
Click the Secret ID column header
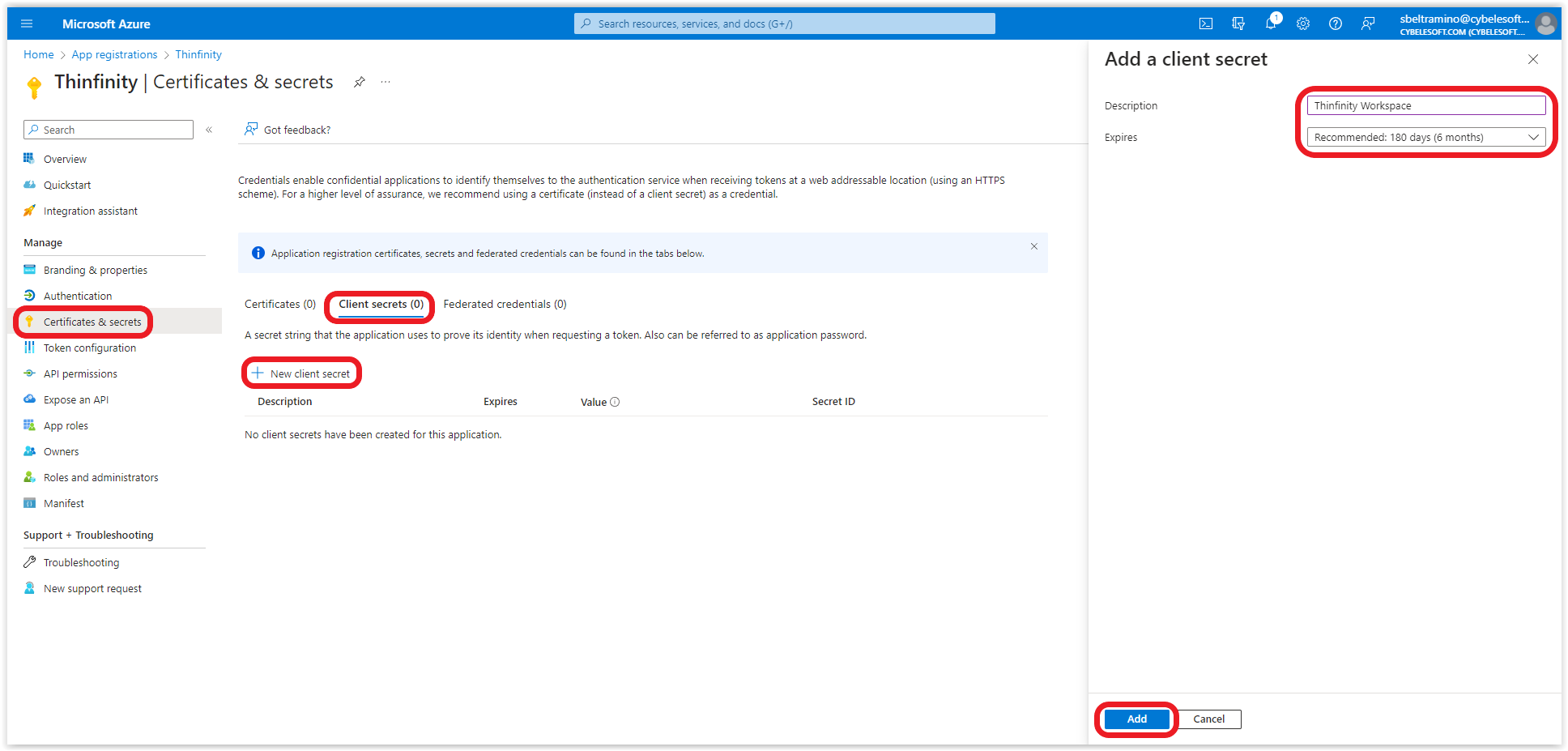tap(833, 402)
